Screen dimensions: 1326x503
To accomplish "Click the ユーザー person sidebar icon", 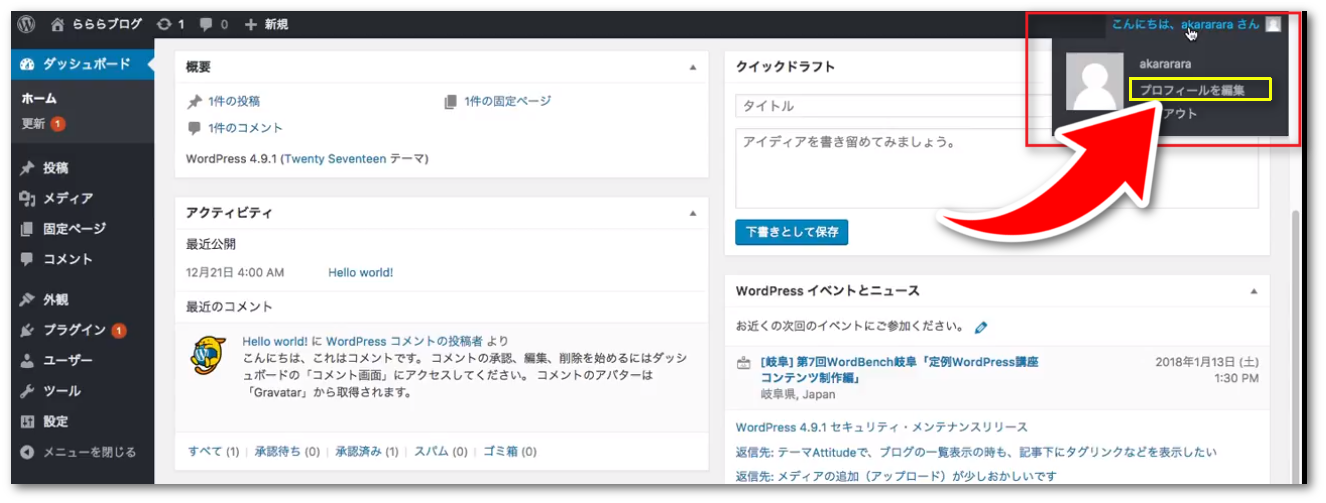I will click(28, 361).
